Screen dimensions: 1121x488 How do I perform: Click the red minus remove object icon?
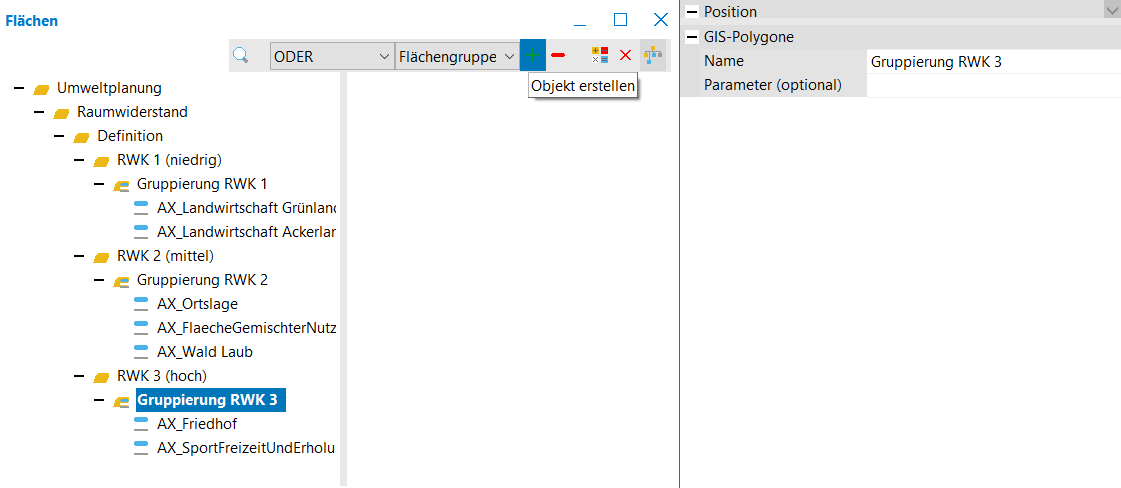[x=558, y=56]
